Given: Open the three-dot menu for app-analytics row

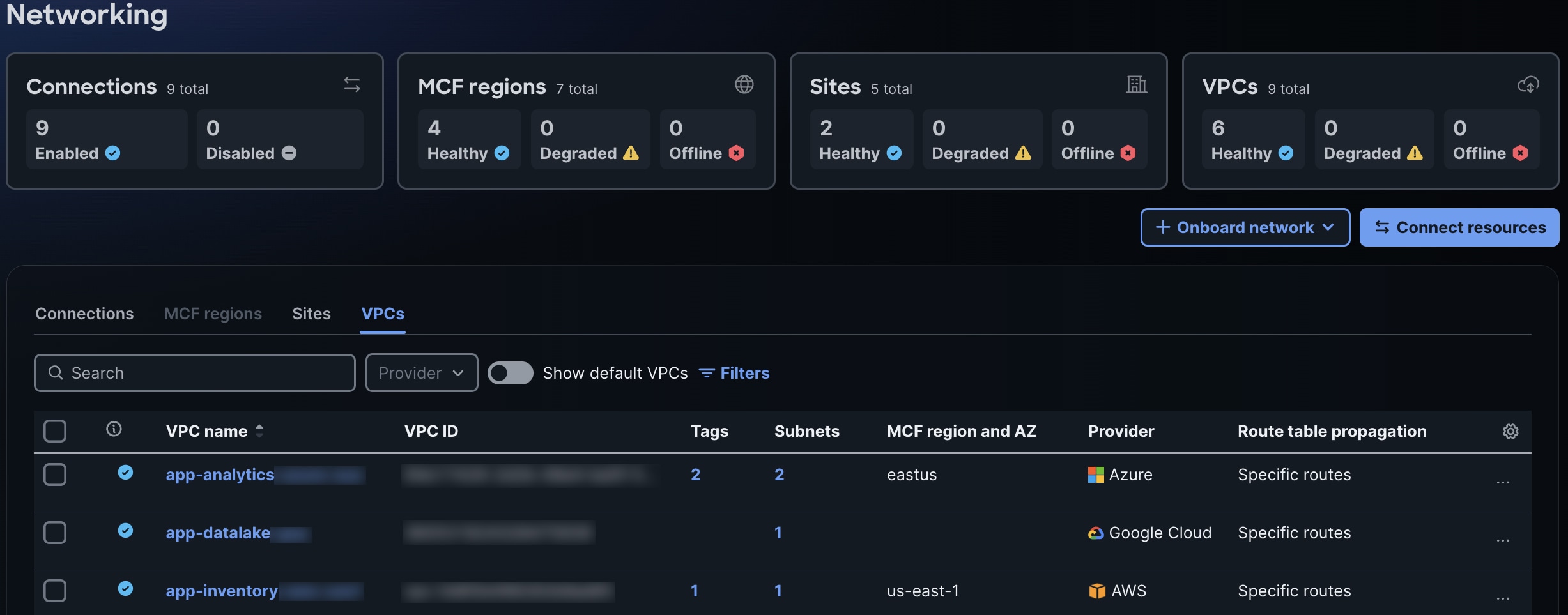Looking at the screenshot, I should (1503, 482).
